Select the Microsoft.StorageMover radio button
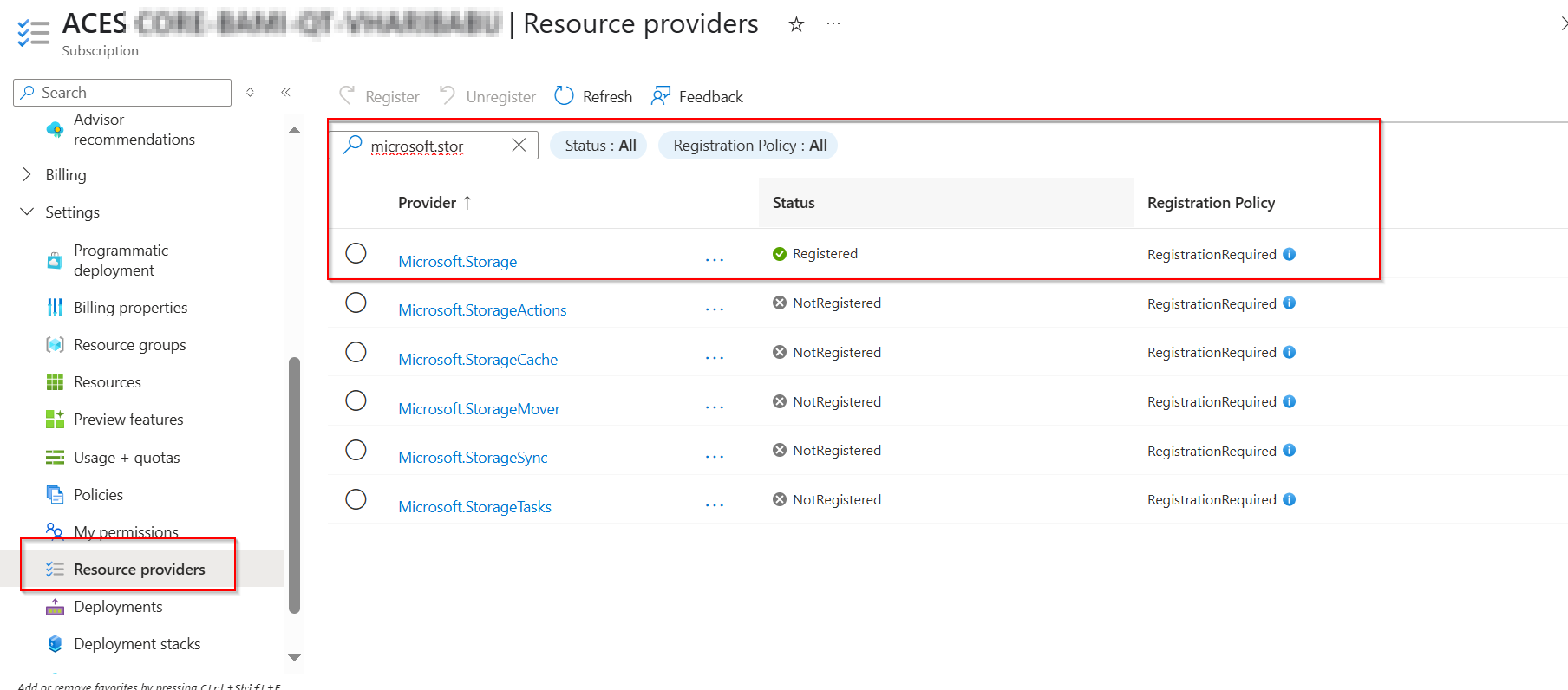The image size is (1568, 690). [x=356, y=400]
